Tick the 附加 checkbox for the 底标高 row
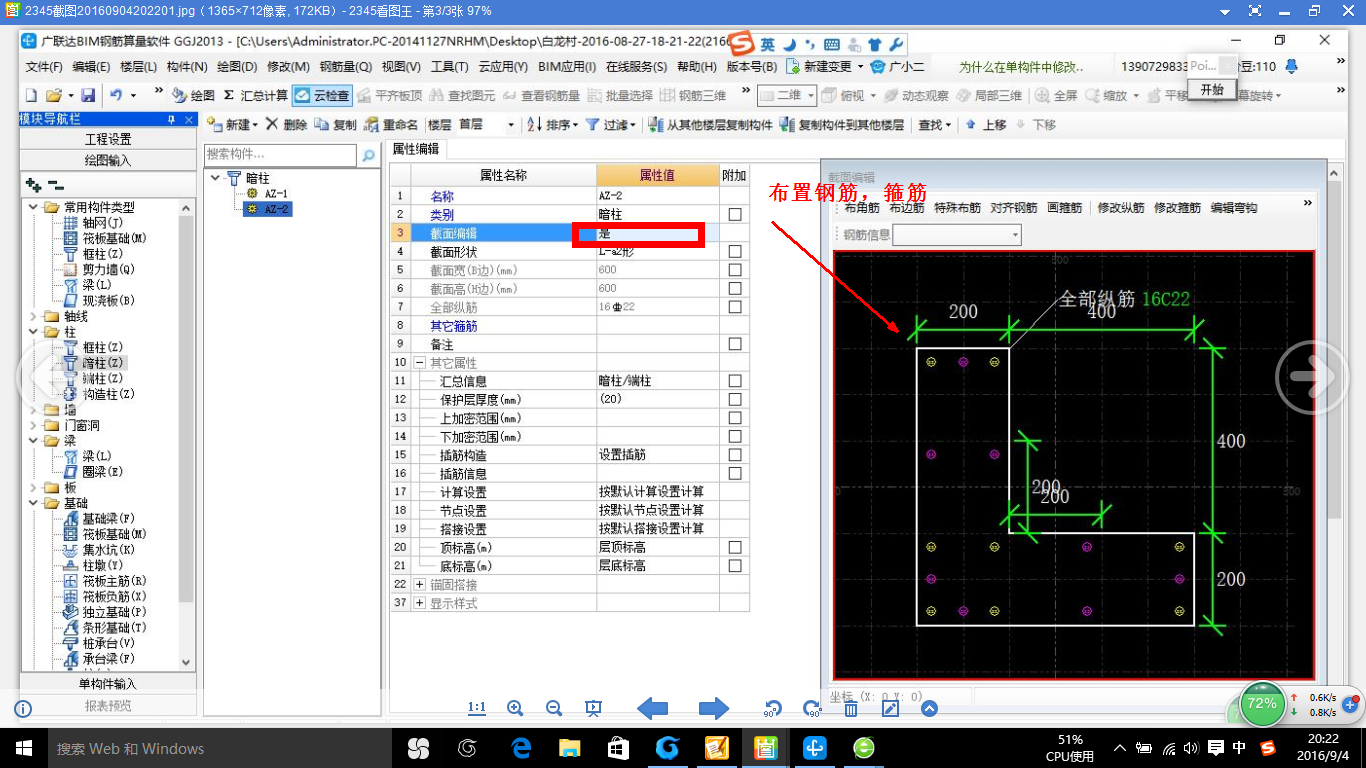 (x=735, y=566)
